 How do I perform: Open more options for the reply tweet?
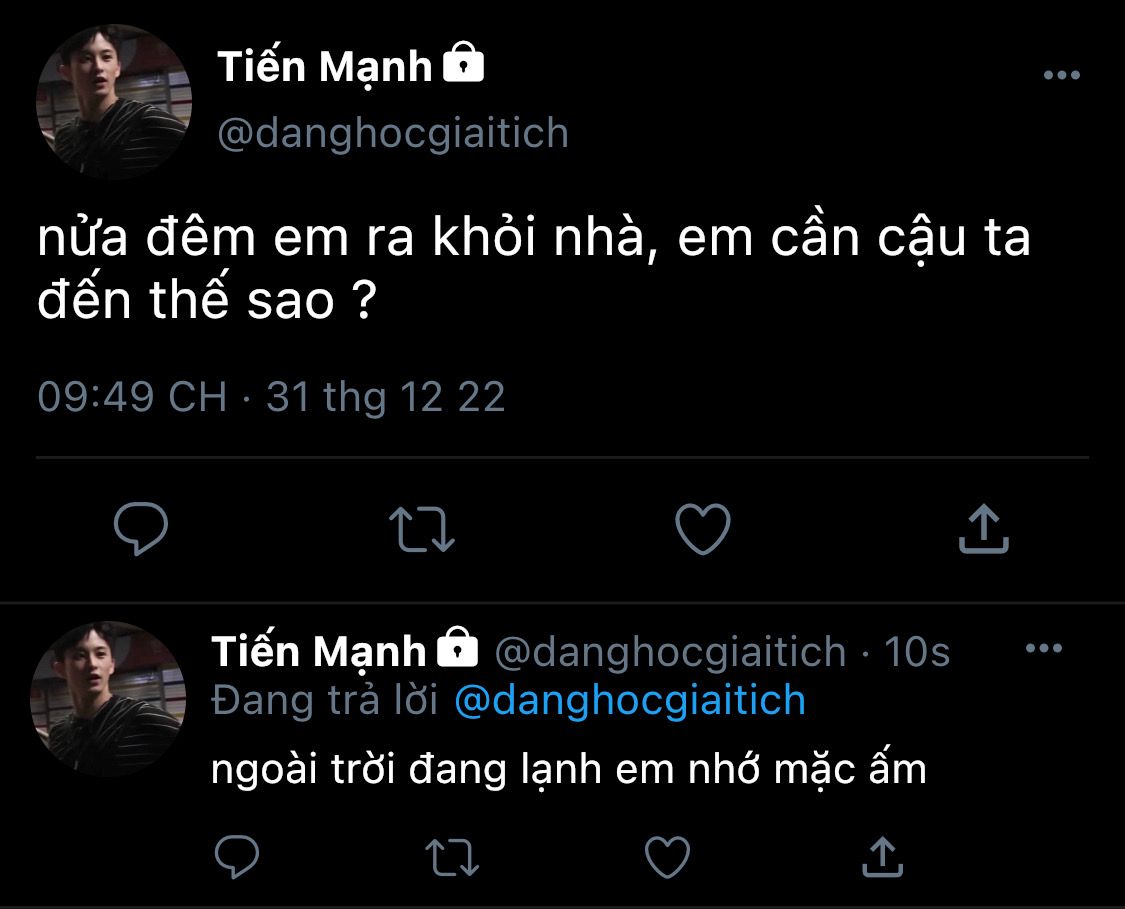click(1044, 649)
